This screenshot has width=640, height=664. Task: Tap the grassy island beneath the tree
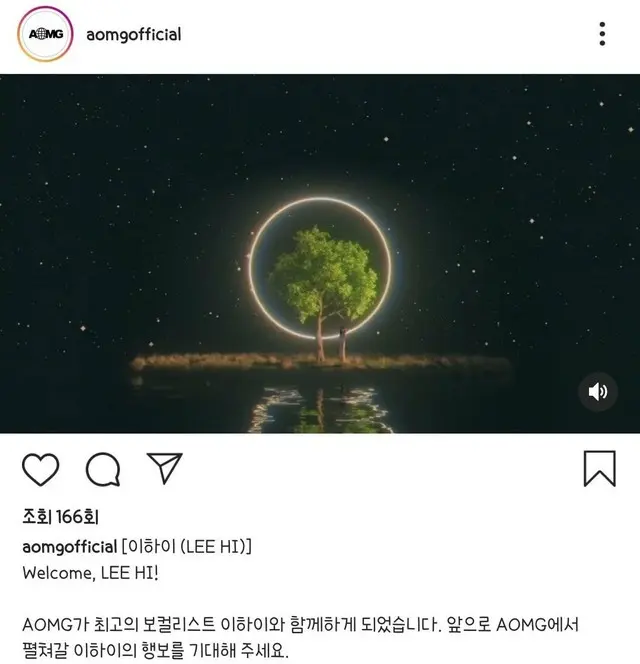point(321,362)
